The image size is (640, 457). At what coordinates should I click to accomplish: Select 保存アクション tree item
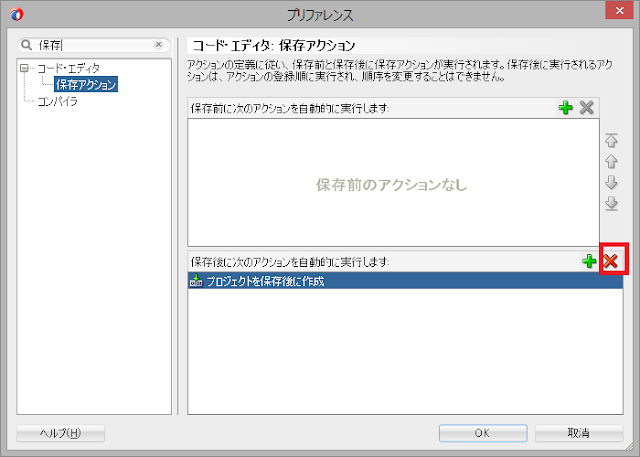[86, 84]
